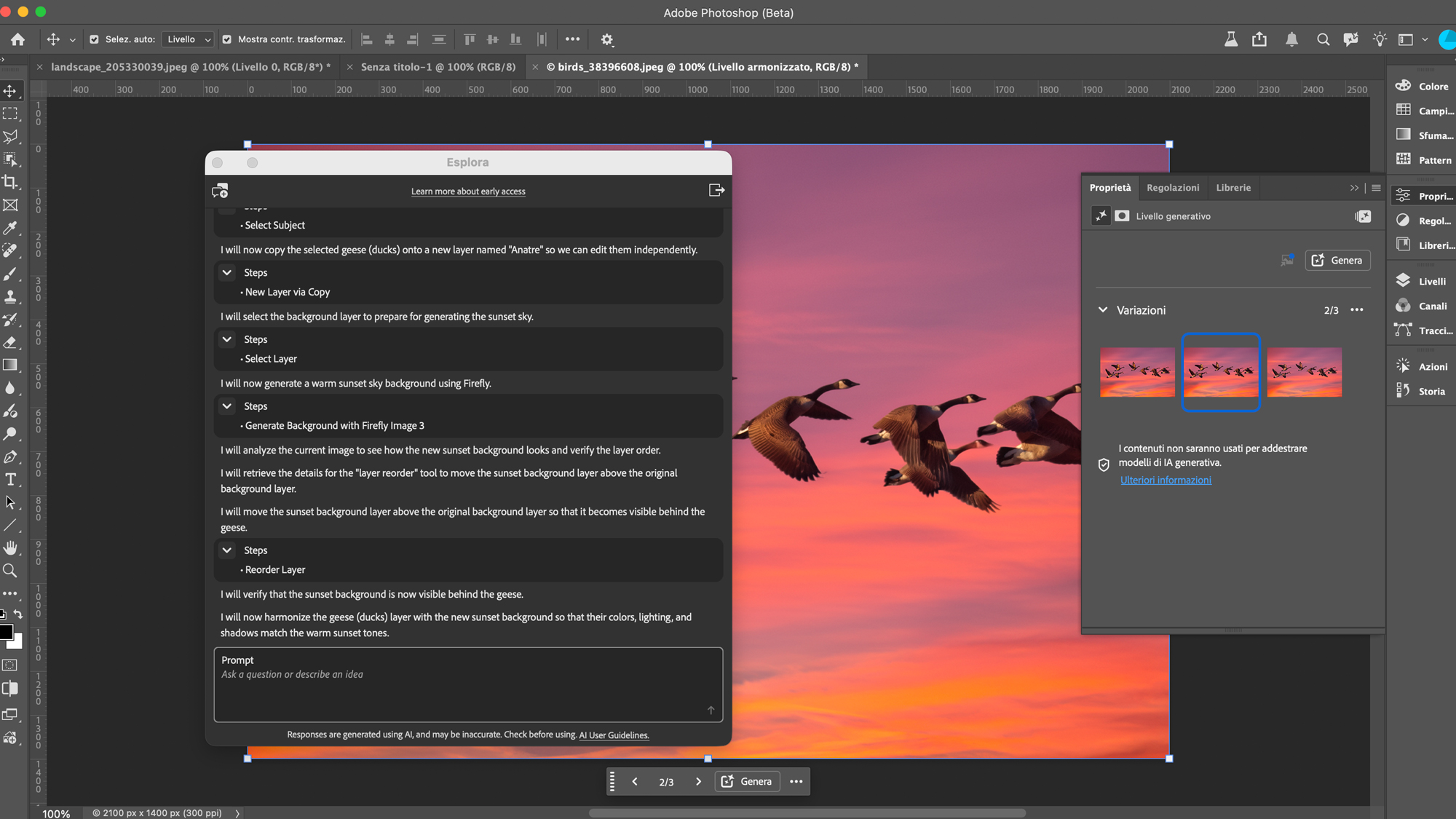
Task: Collapse Steps above New Layer via Copy
Action: click(x=227, y=272)
